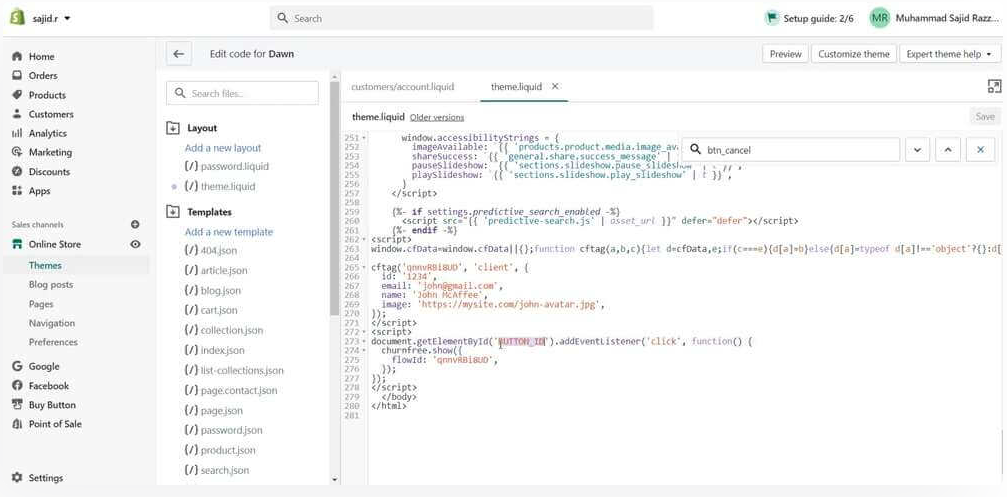Open page.contact.json template
The width and height of the screenshot is (1007, 497).
click(239, 390)
